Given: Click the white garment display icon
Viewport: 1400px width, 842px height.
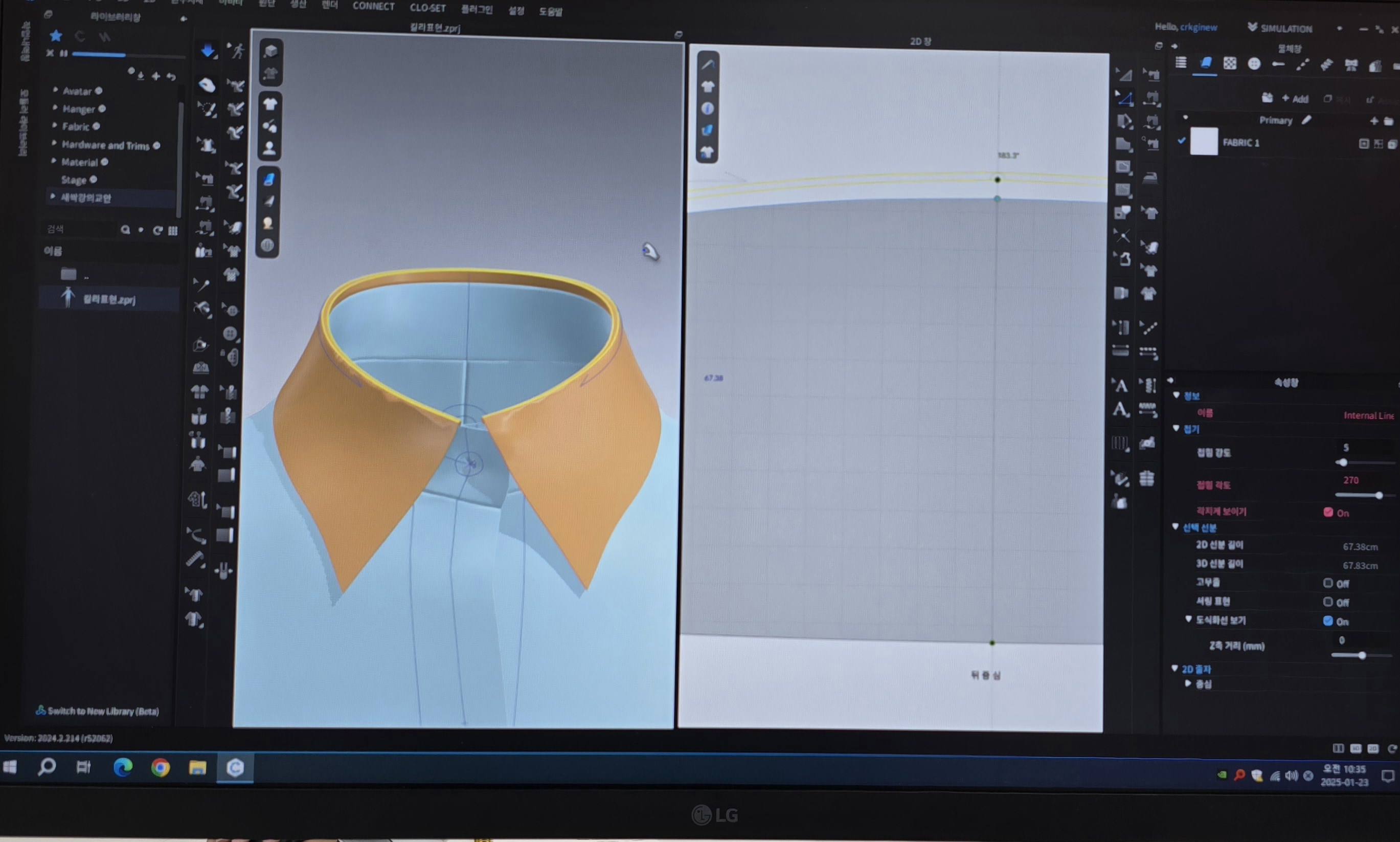Looking at the screenshot, I should coord(270,104).
